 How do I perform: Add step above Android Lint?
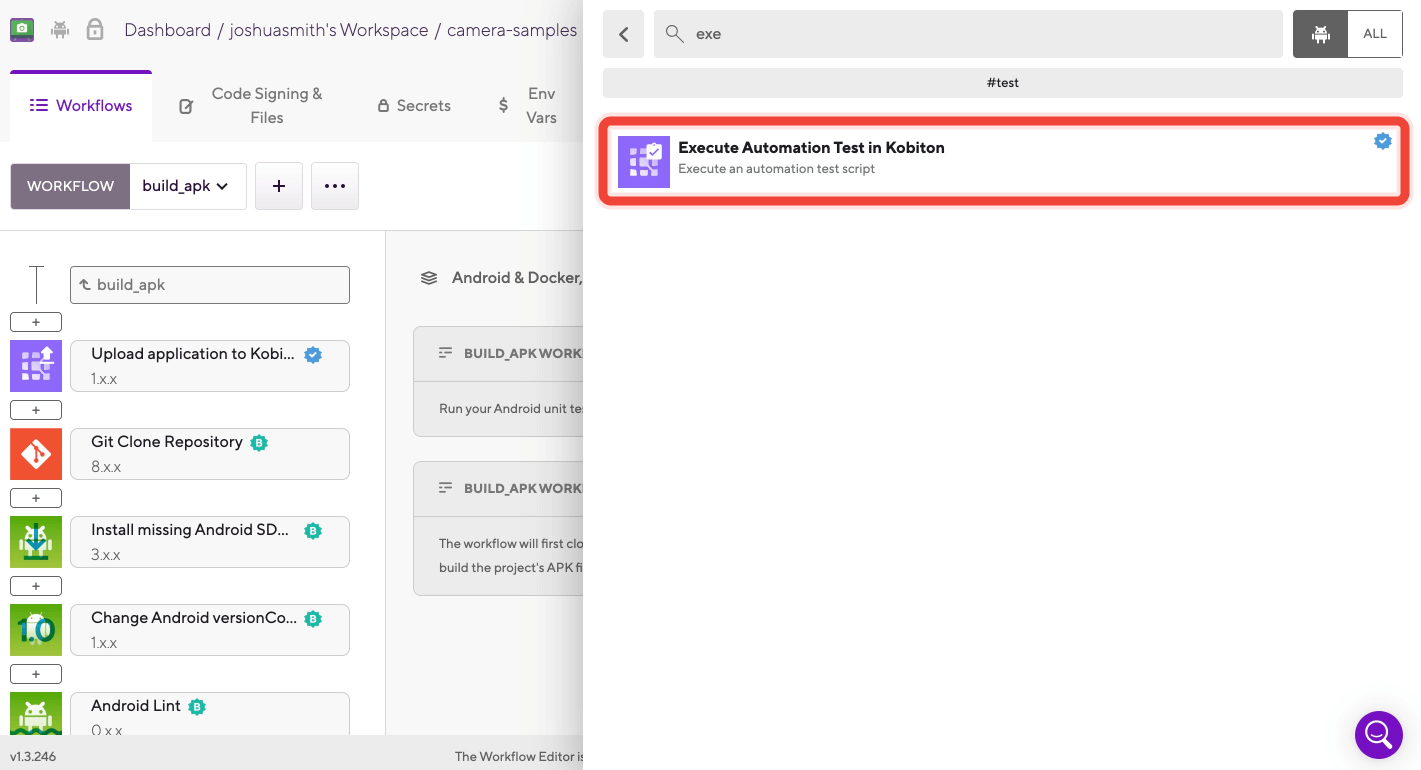click(36, 674)
